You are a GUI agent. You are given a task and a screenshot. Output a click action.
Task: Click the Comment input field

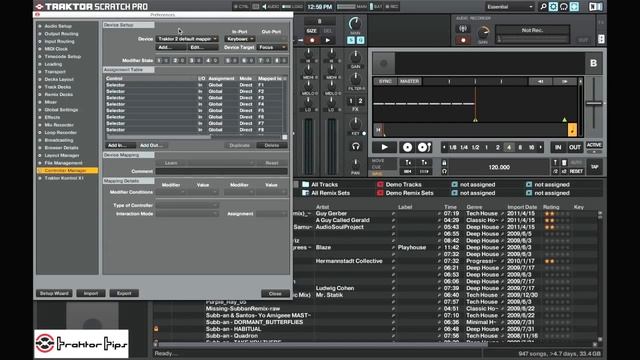[221, 171]
